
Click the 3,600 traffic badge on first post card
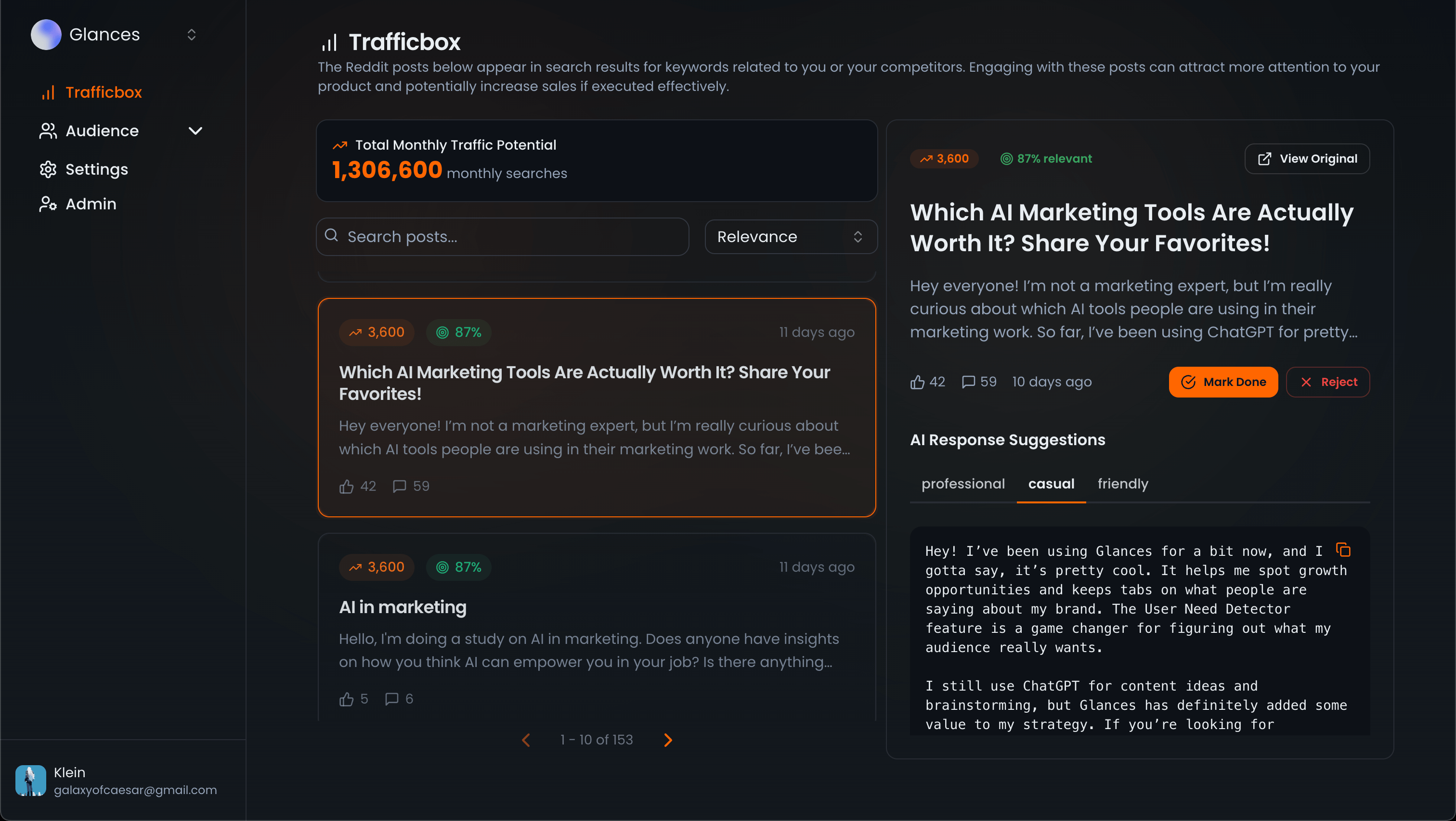(377, 332)
